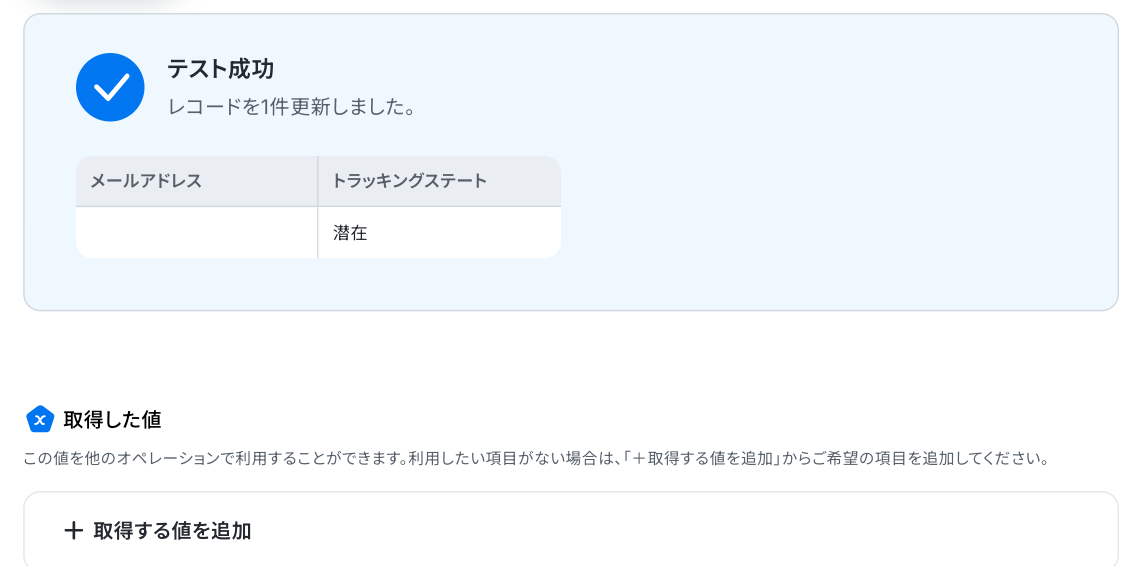Image resolution: width=1138 pixels, height=566 pixels.
Task: Click the blue checkmark success icon
Action: click(x=110, y=87)
